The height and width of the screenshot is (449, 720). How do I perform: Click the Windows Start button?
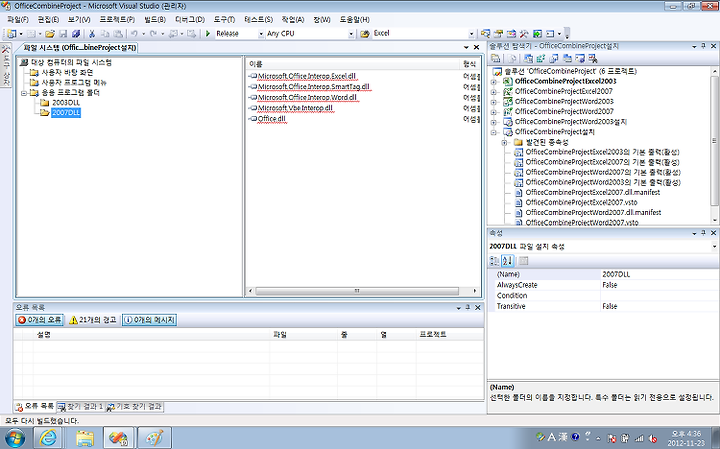click(x=15, y=438)
